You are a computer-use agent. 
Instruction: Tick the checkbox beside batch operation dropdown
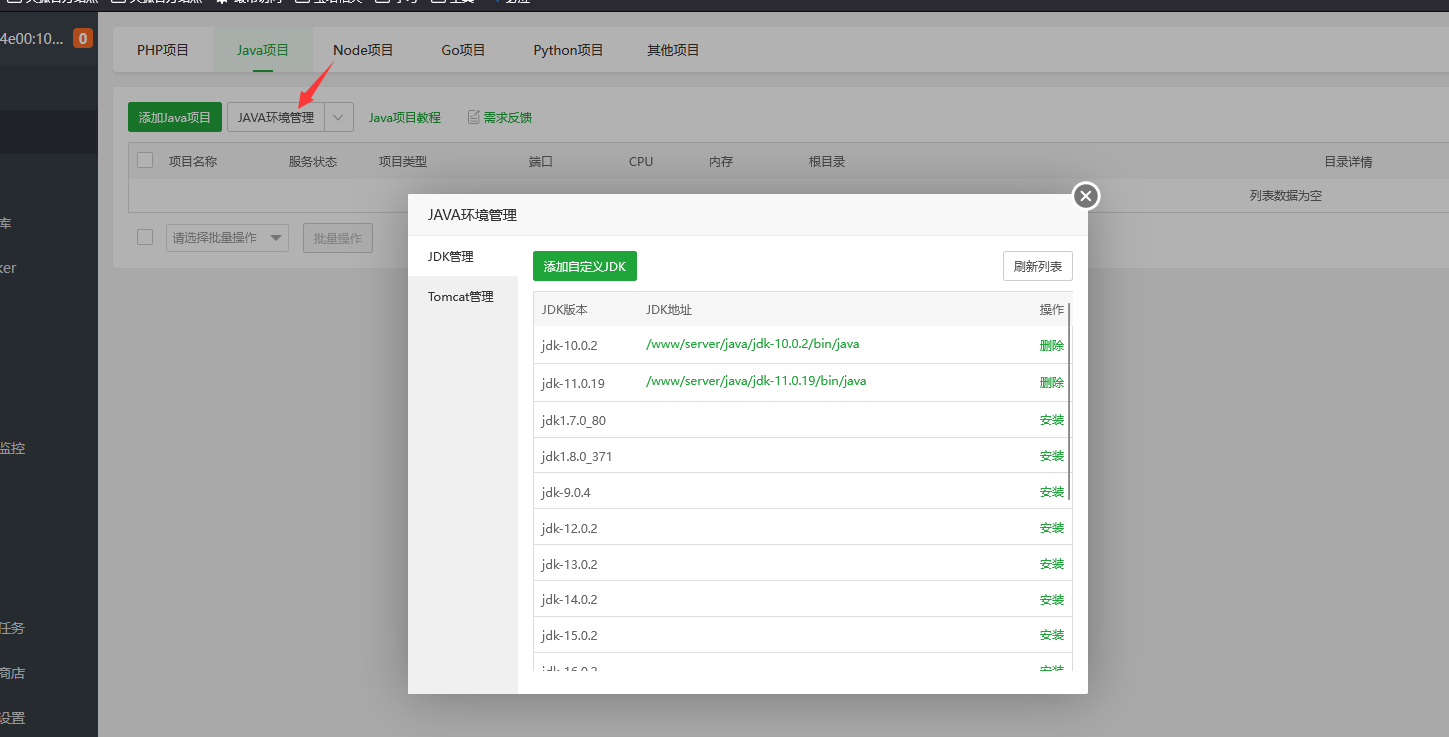[x=145, y=237]
